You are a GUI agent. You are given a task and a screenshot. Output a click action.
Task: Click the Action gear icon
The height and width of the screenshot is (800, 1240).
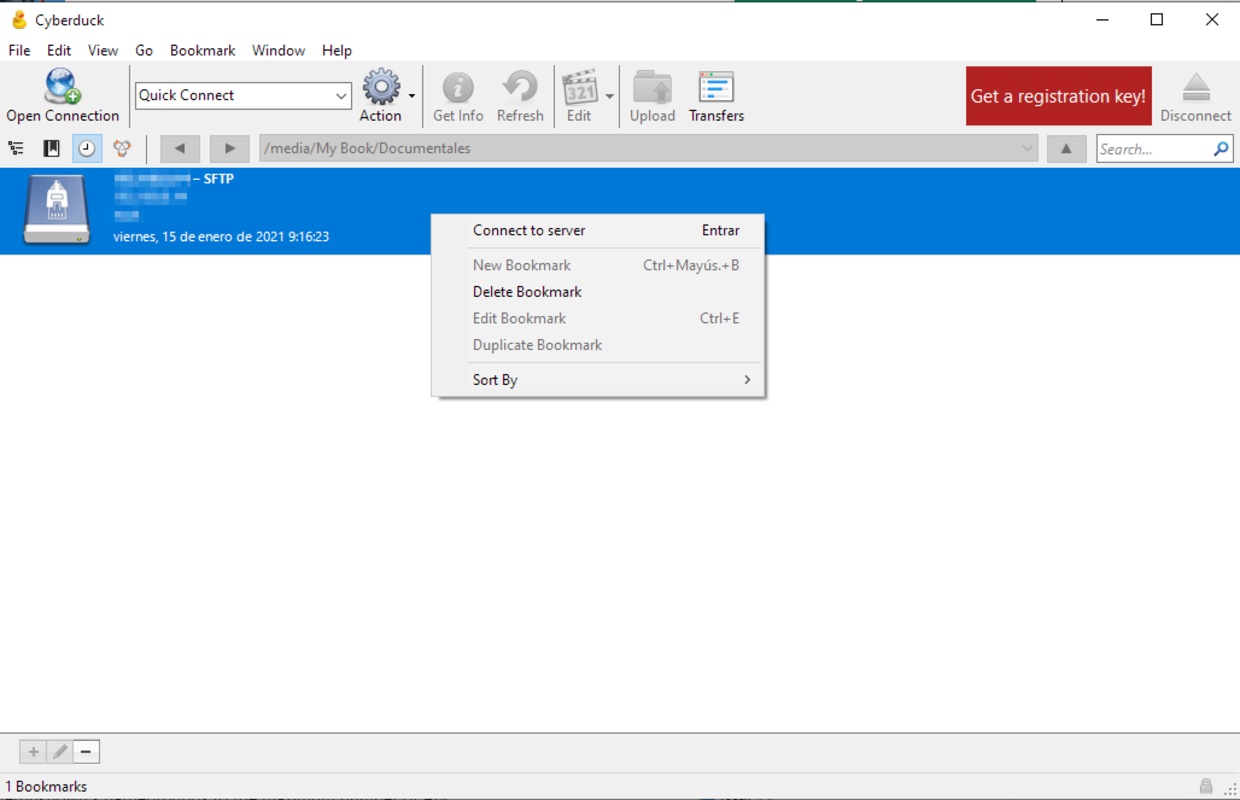click(x=381, y=88)
